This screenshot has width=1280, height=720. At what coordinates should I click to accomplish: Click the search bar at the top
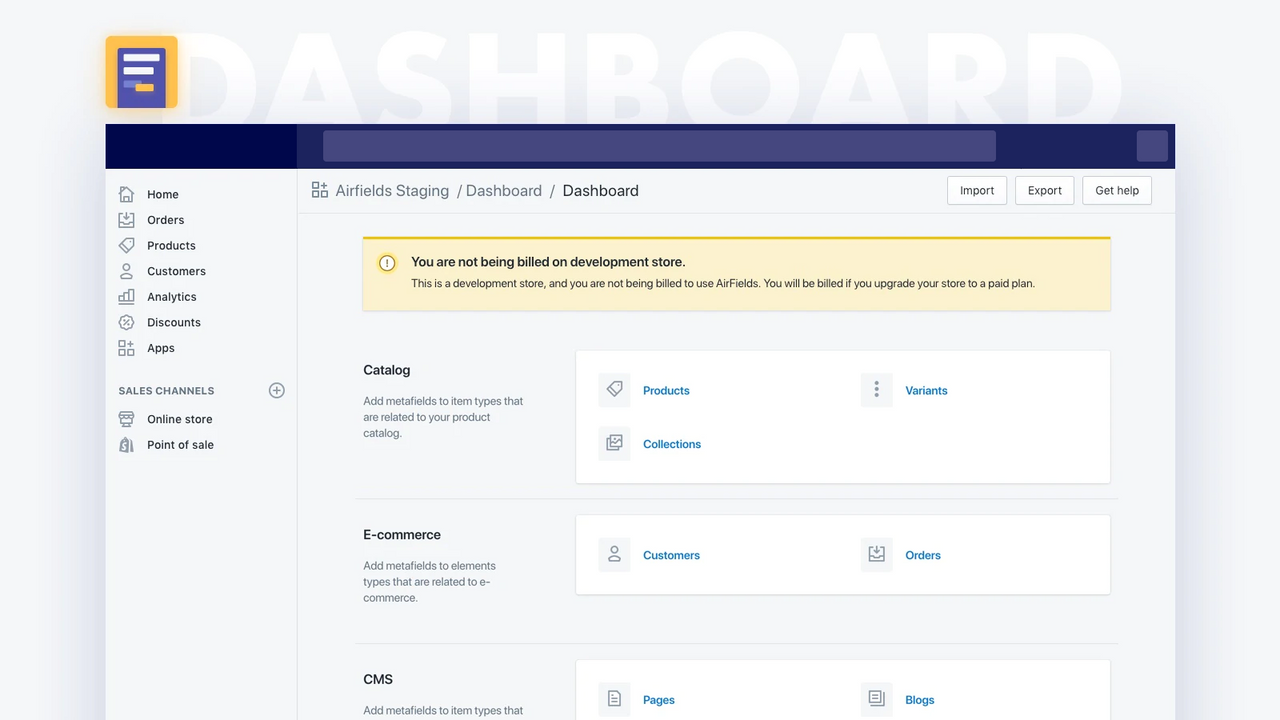pos(659,145)
